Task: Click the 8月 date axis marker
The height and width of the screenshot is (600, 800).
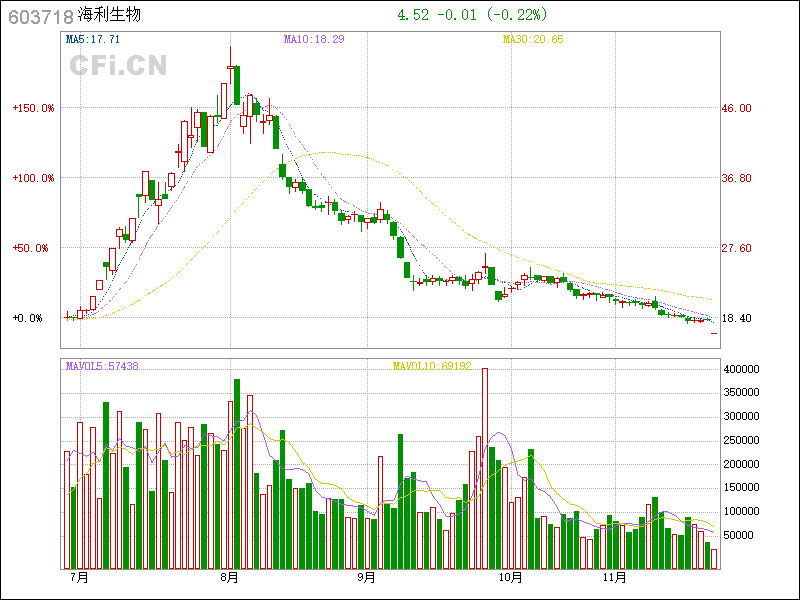Action: tap(230, 577)
